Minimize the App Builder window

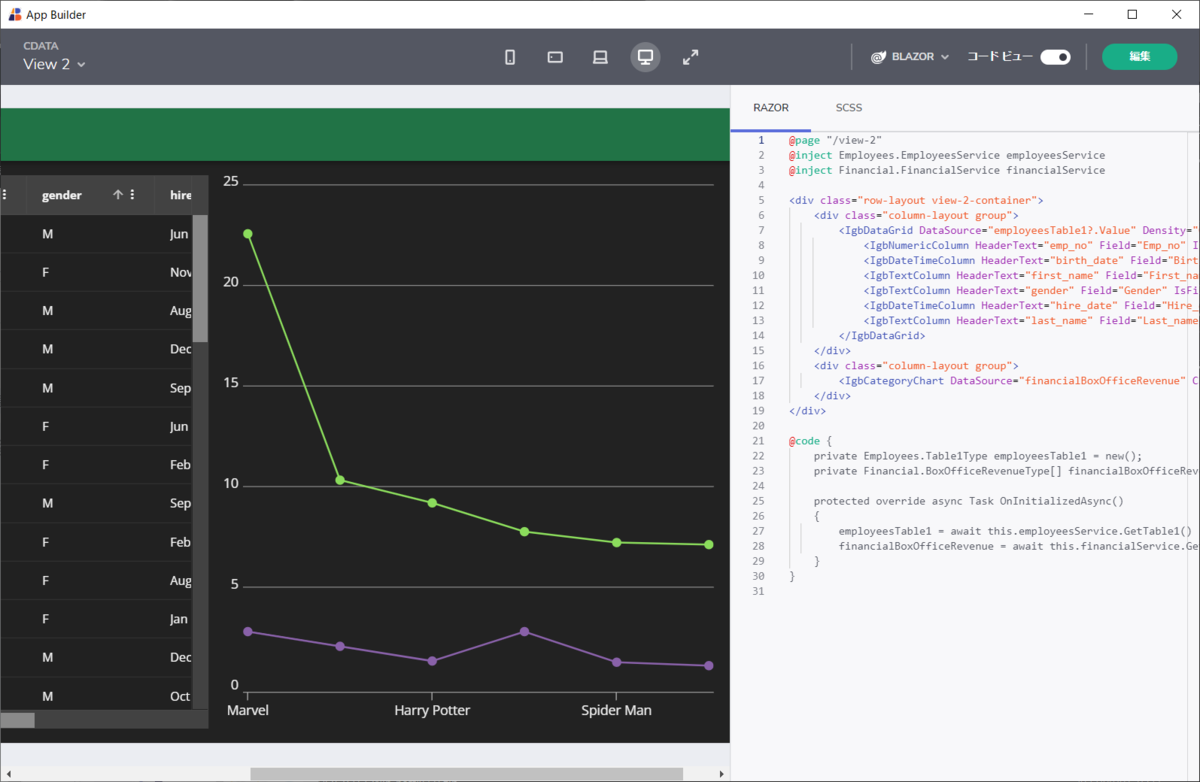pyautogui.click(x=1086, y=14)
